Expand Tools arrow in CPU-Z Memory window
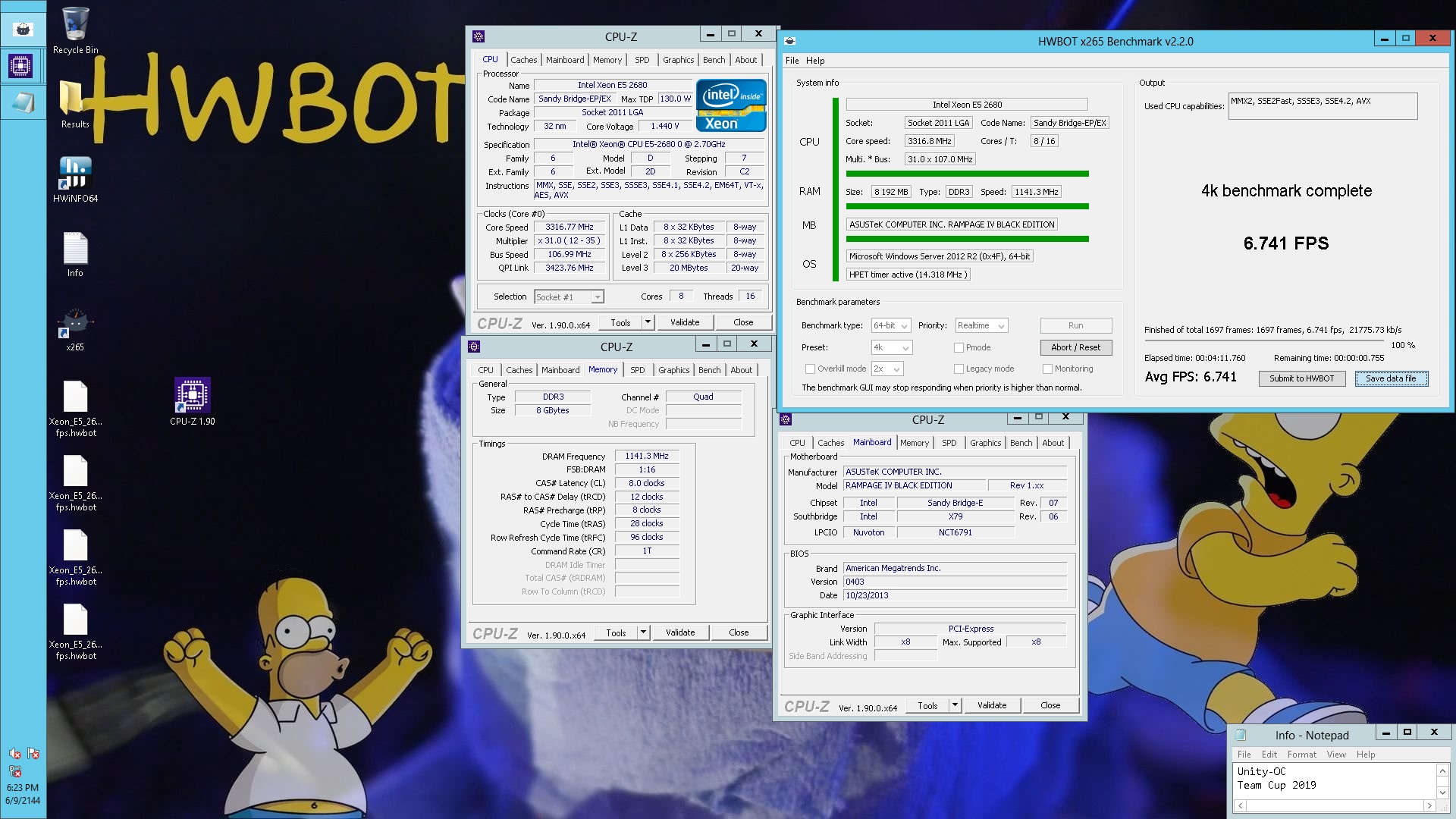1456x819 pixels. (643, 632)
